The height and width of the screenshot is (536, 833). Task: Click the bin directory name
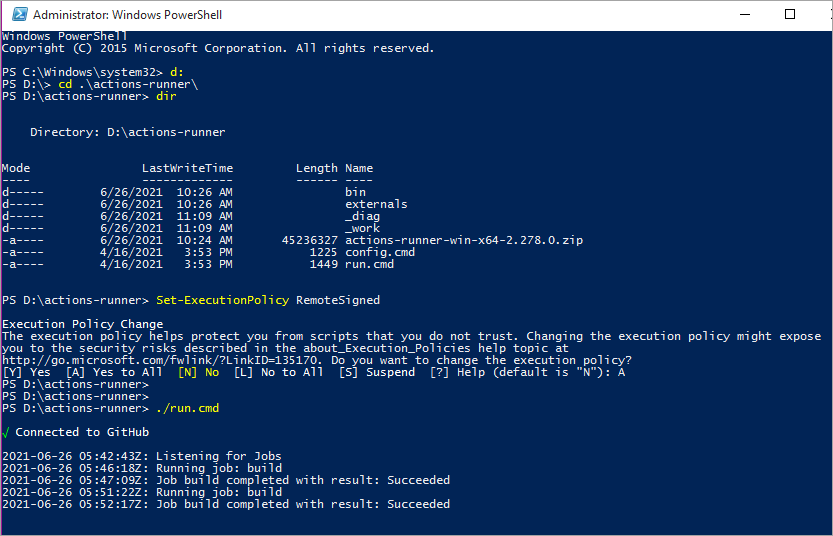(x=355, y=192)
